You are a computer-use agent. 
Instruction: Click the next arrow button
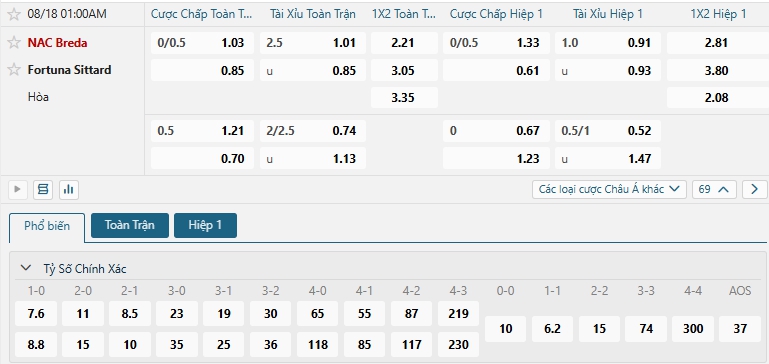[x=755, y=189]
